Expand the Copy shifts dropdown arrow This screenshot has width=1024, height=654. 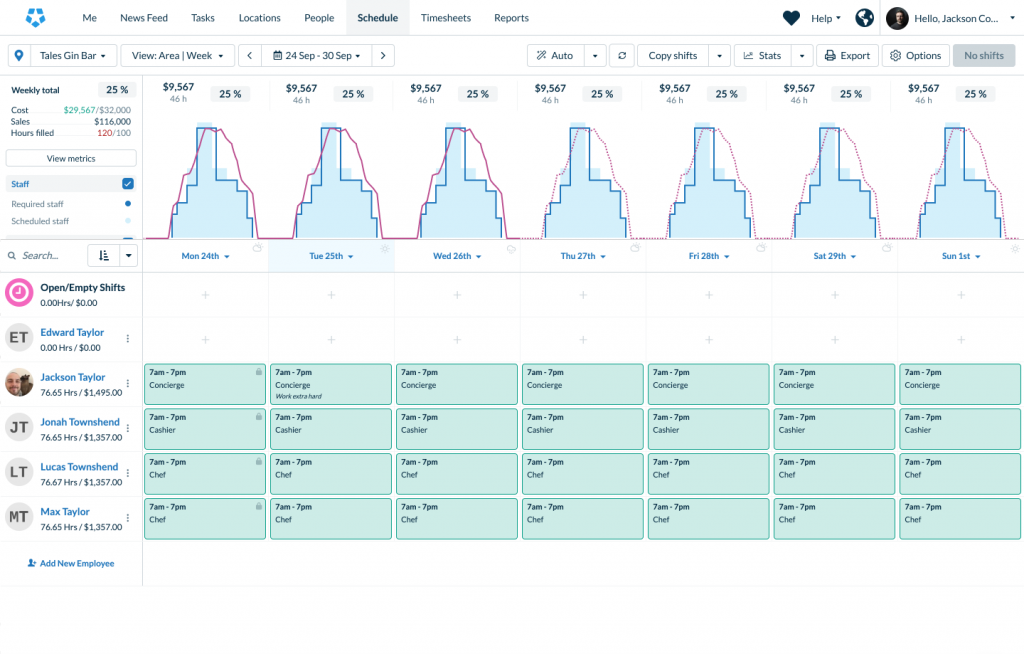pyautogui.click(x=720, y=56)
